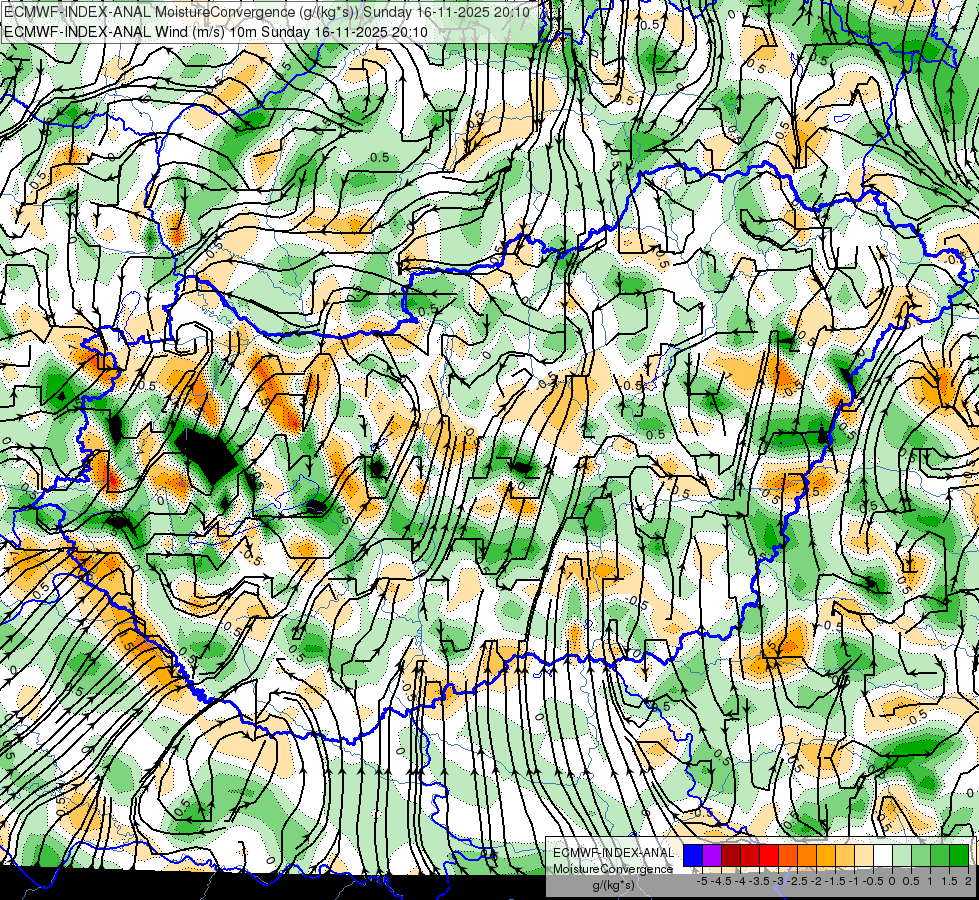Click the legend tick value -1.5

[834, 881]
